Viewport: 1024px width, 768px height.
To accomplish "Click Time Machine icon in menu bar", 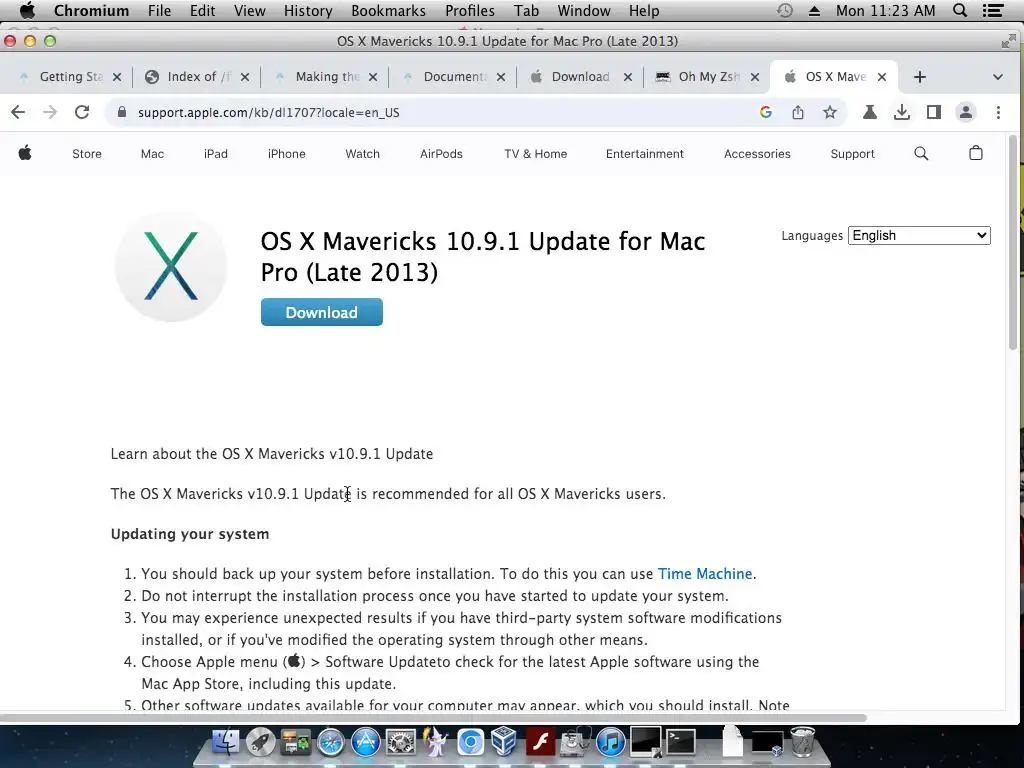I will (x=785, y=10).
